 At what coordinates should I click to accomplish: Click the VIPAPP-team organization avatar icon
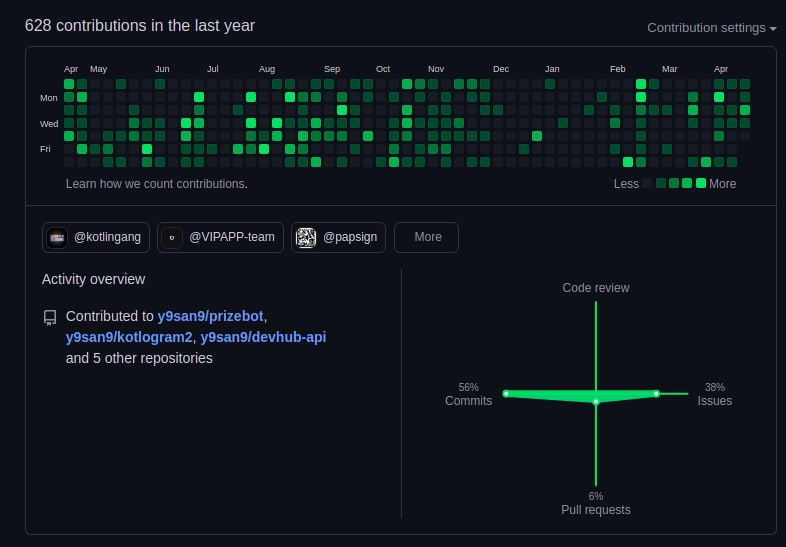click(x=171, y=238)
